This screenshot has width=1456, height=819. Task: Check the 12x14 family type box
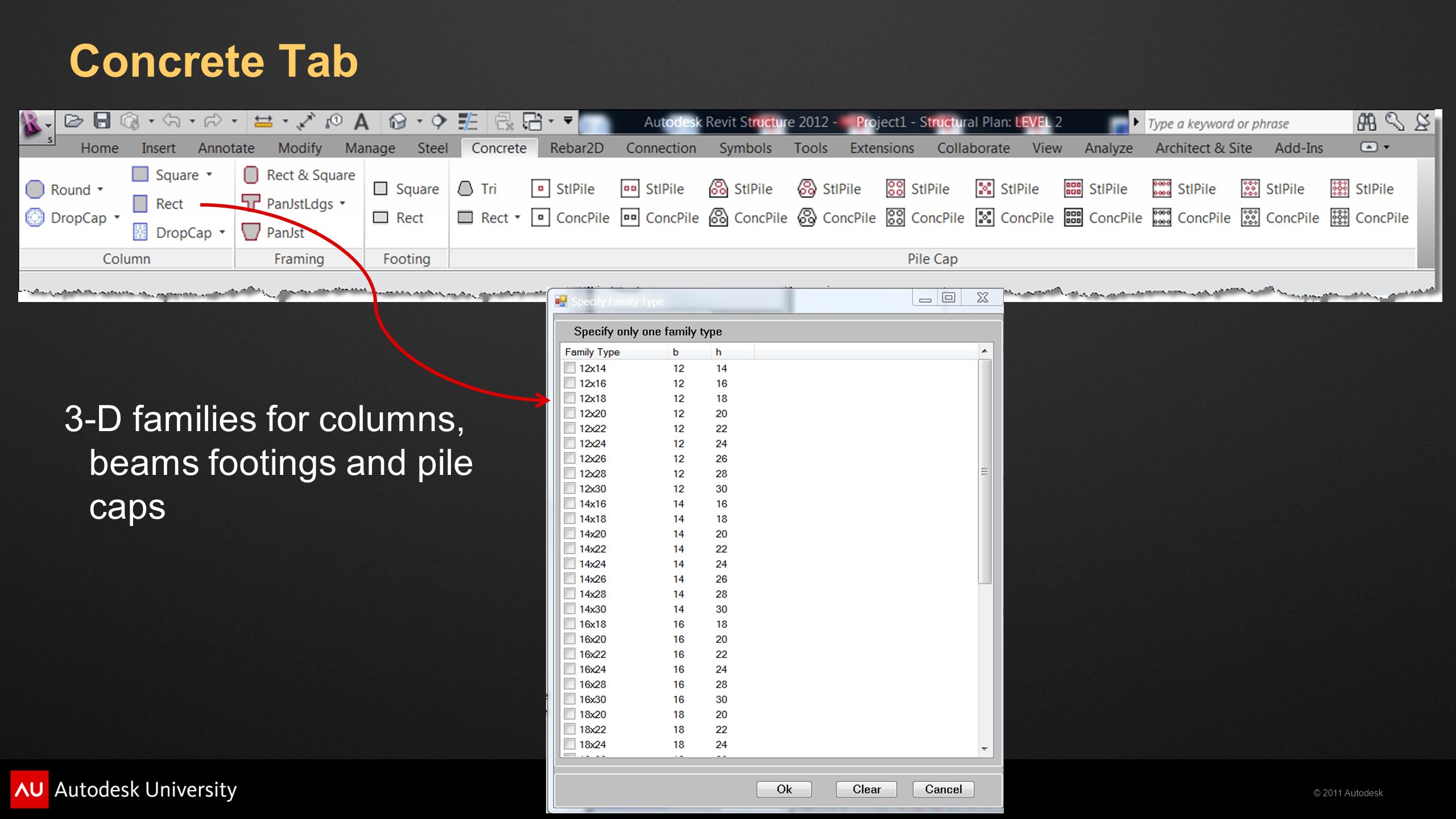pyautogui.click(x=569, y=368)
